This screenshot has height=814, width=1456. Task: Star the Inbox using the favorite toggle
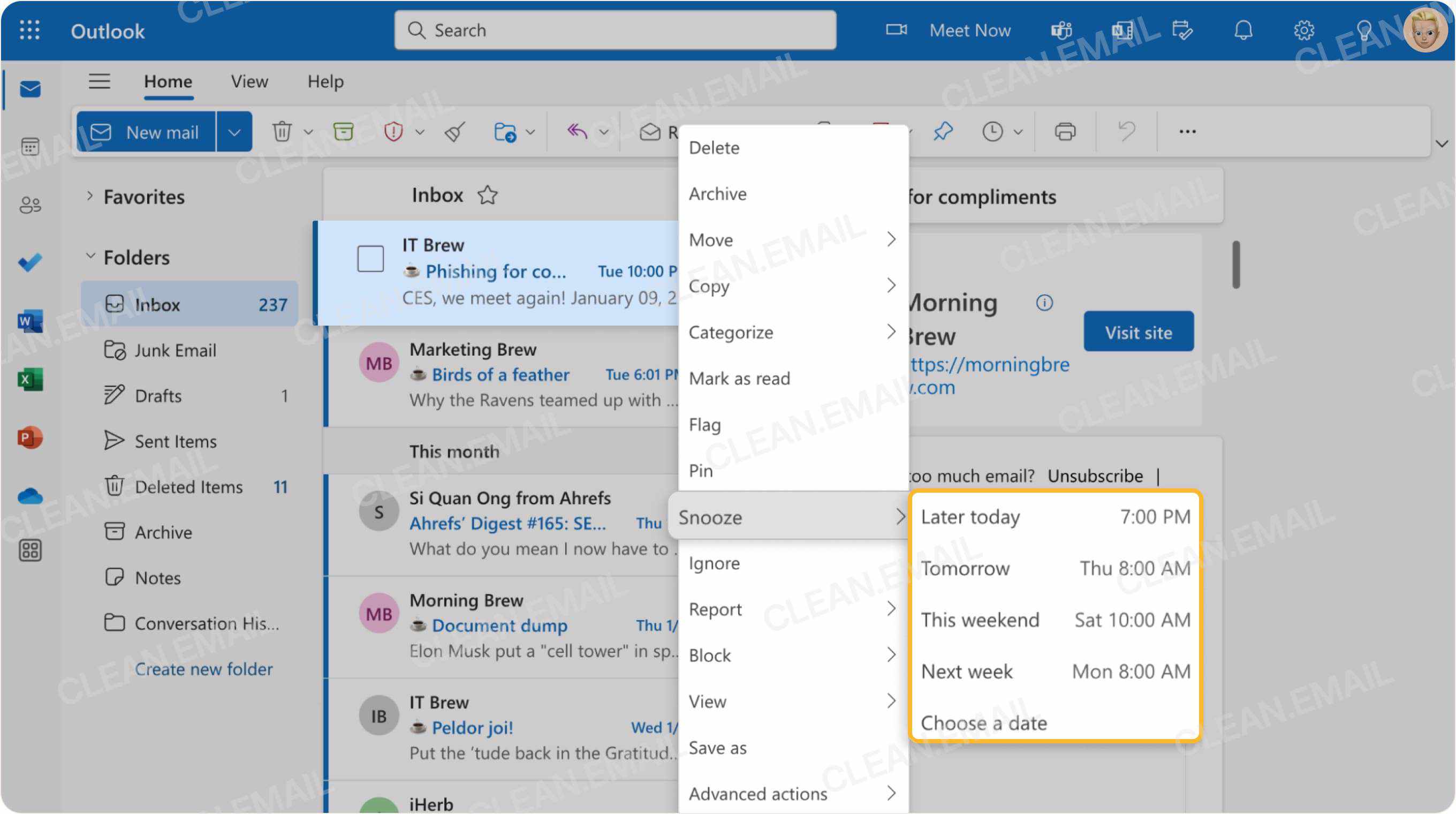click(487, 195)
